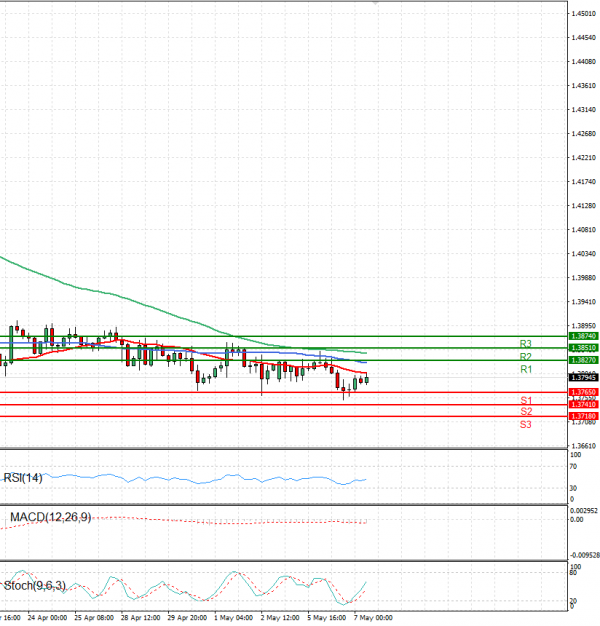600x626 pixels.
Task: Click the 1.38740 green price tag
Action: (583, 337)
